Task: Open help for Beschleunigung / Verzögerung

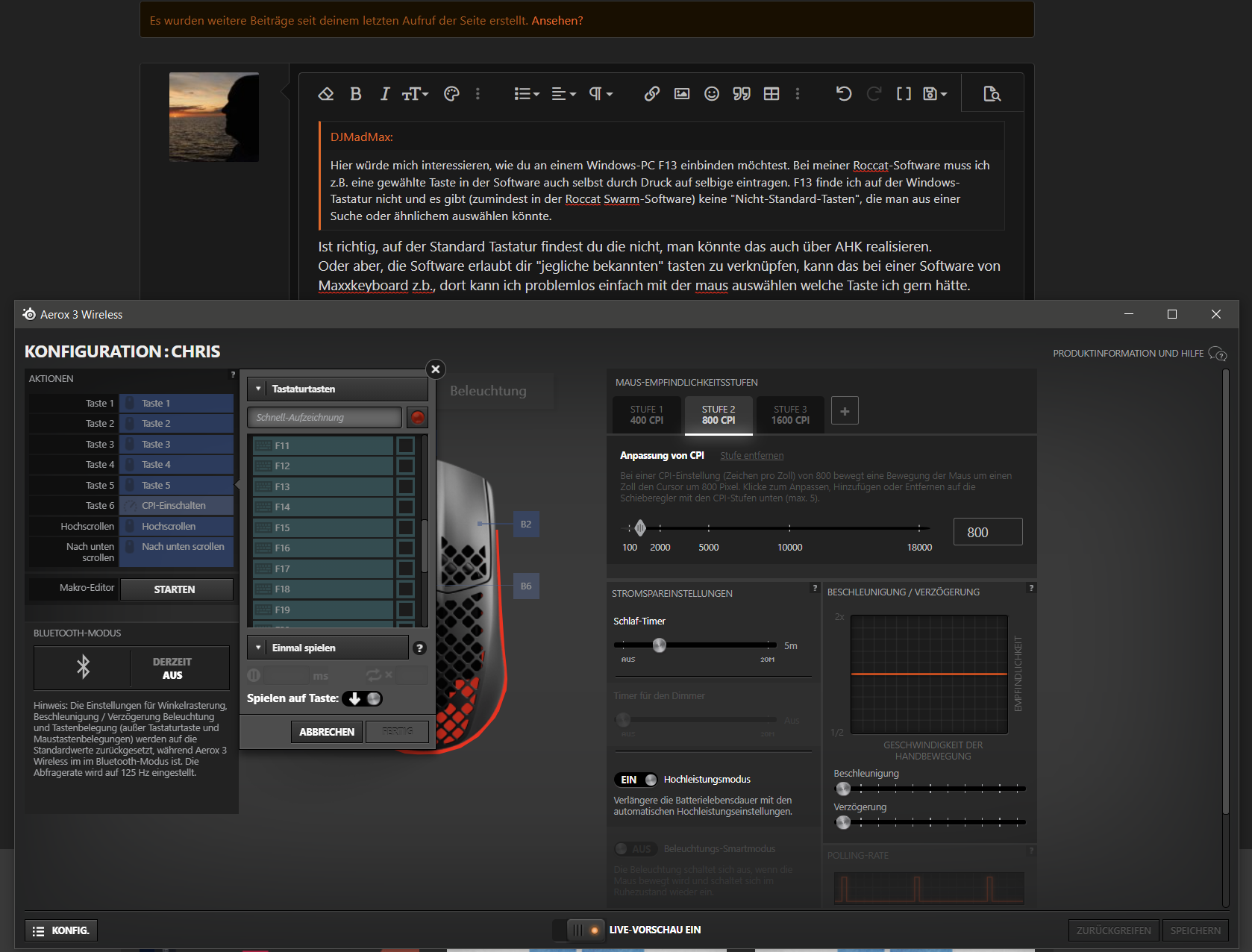Action: [x=1031, y=588]
